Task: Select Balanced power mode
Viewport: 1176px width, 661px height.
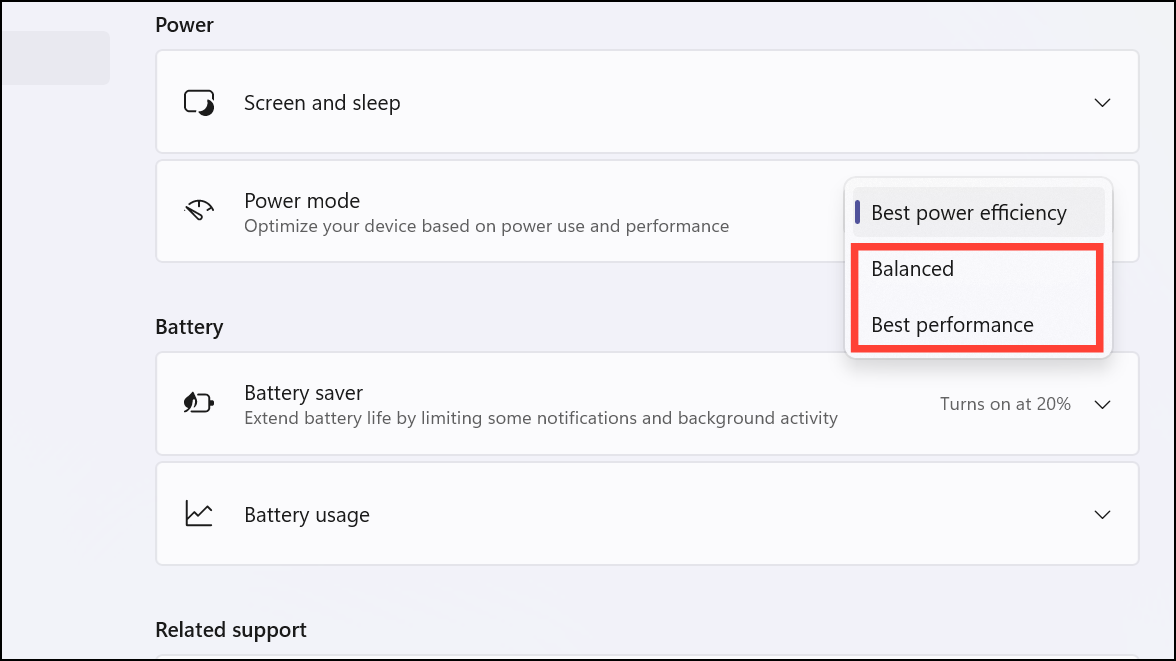Action: coord(912,268)
